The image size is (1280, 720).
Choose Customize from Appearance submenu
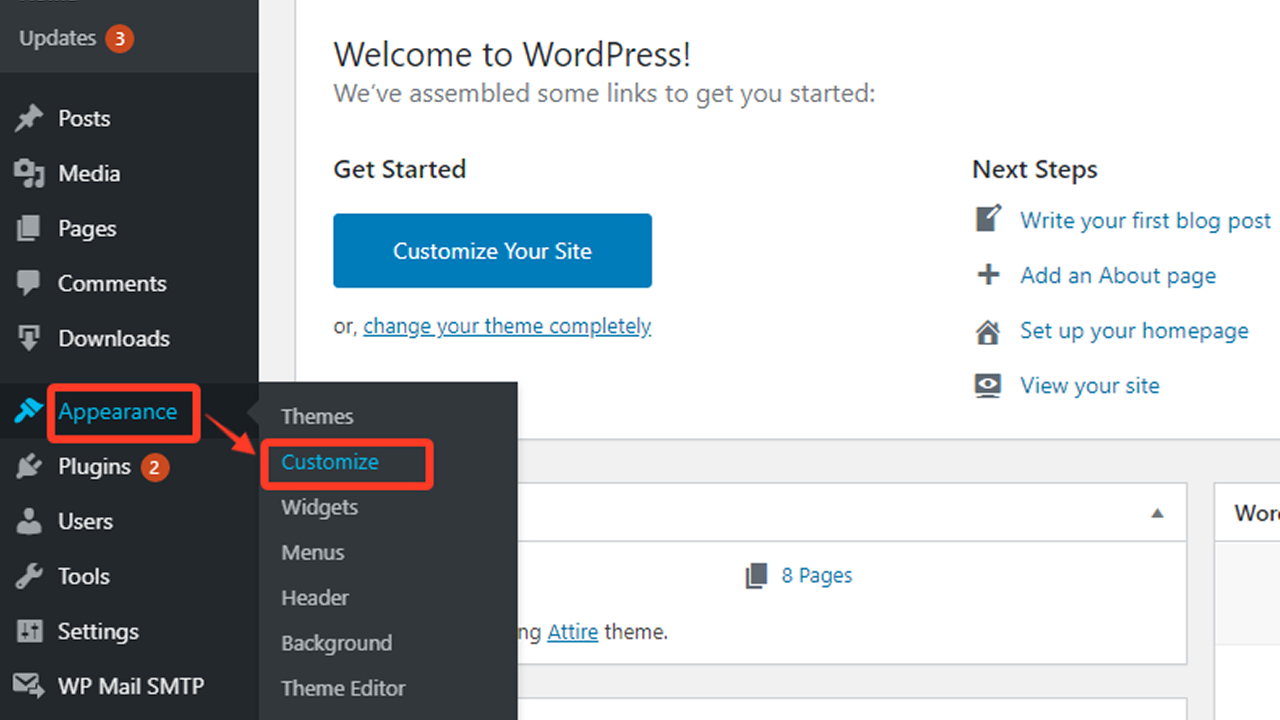point(330,462)
